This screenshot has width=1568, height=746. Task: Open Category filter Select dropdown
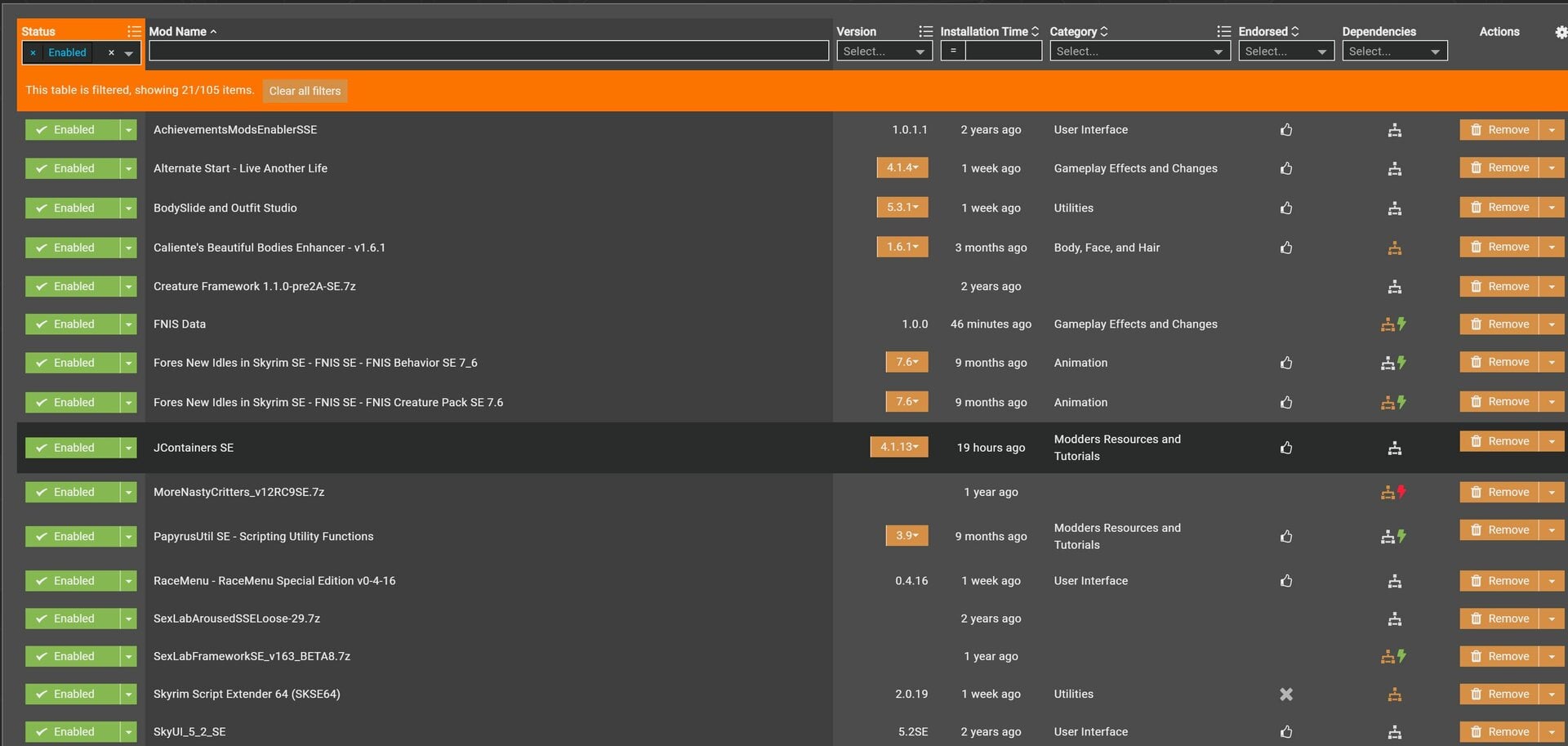1140,51
